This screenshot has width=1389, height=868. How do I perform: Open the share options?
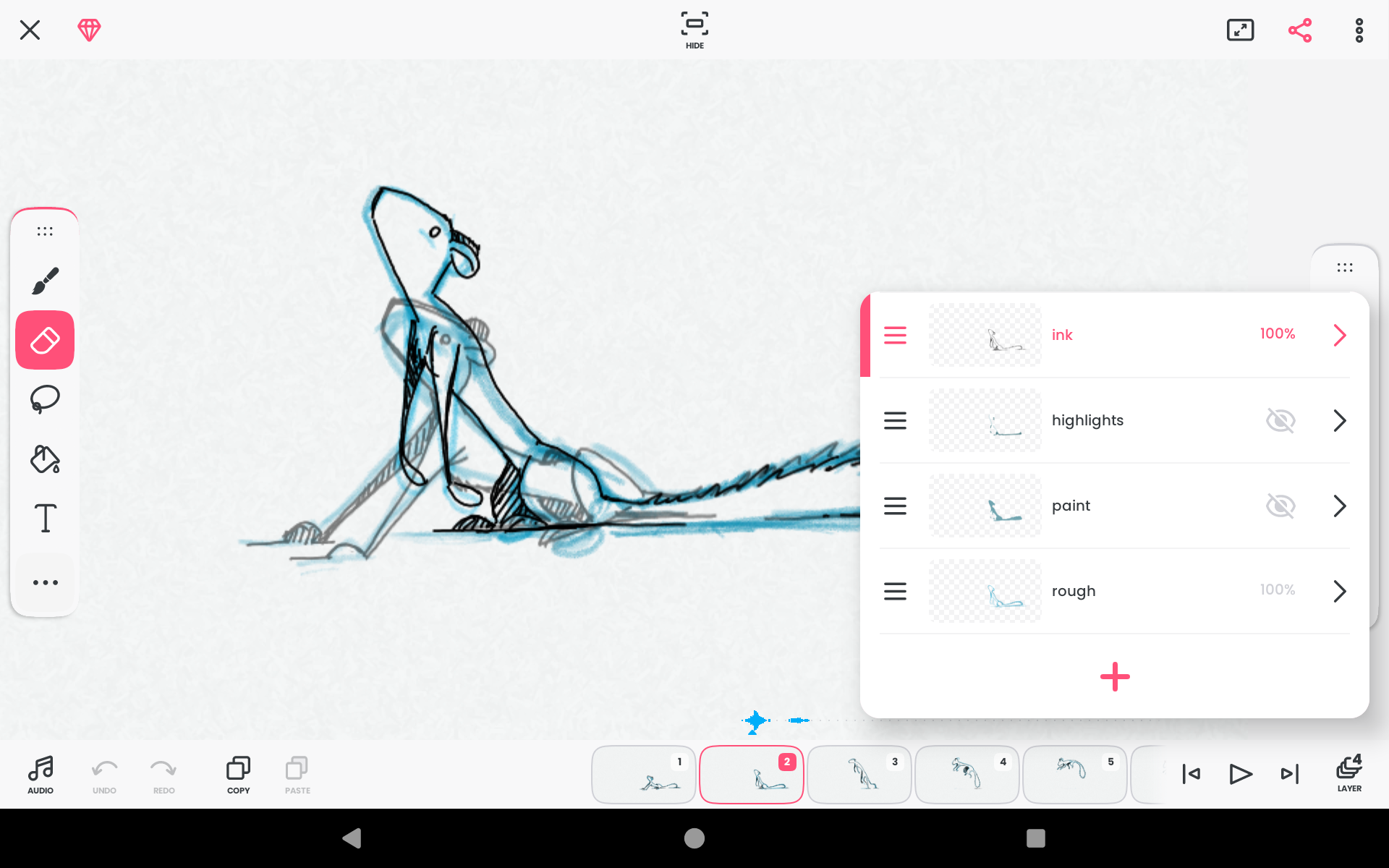pyautogui.click(x=1299, y=30)
